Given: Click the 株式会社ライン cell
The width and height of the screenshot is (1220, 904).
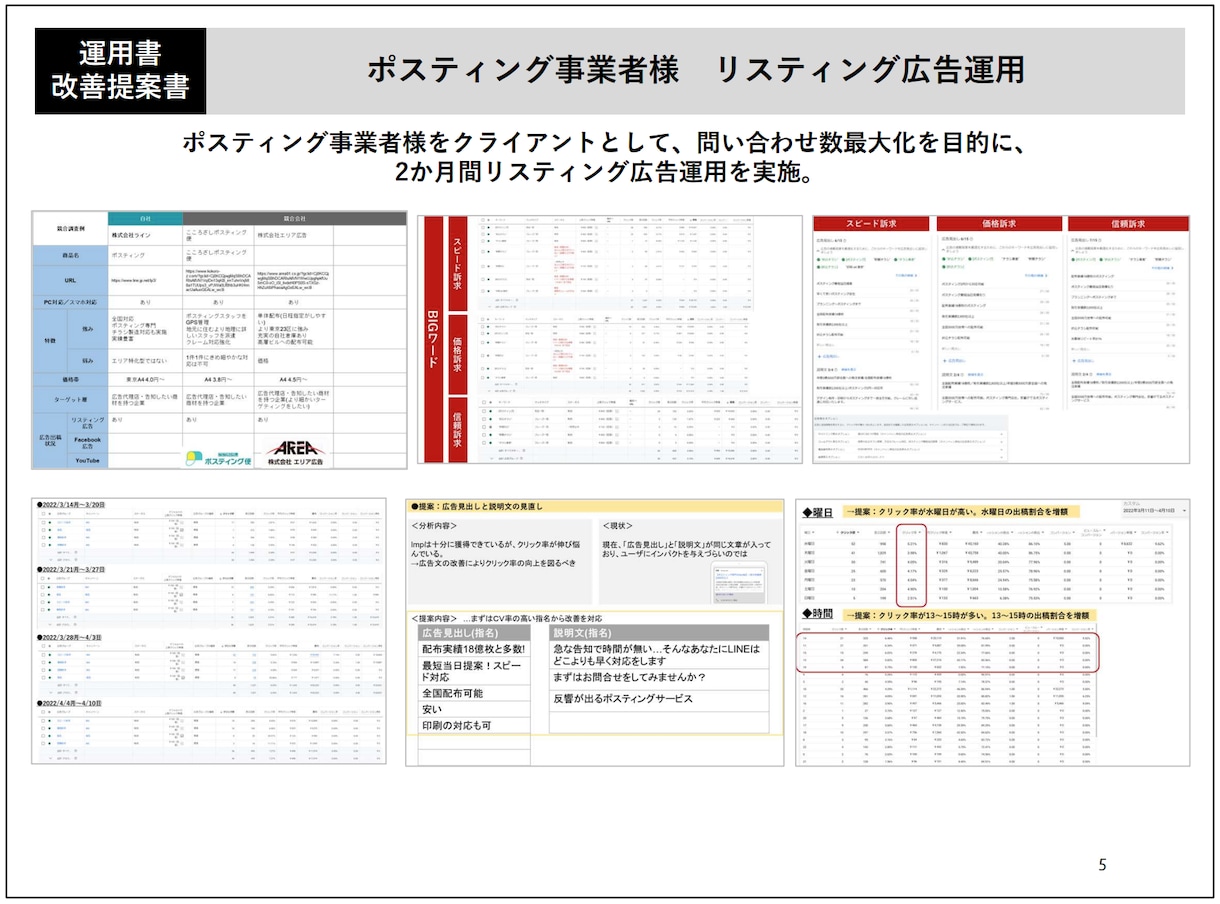Looking at the screenshot, I should point(145,236).
